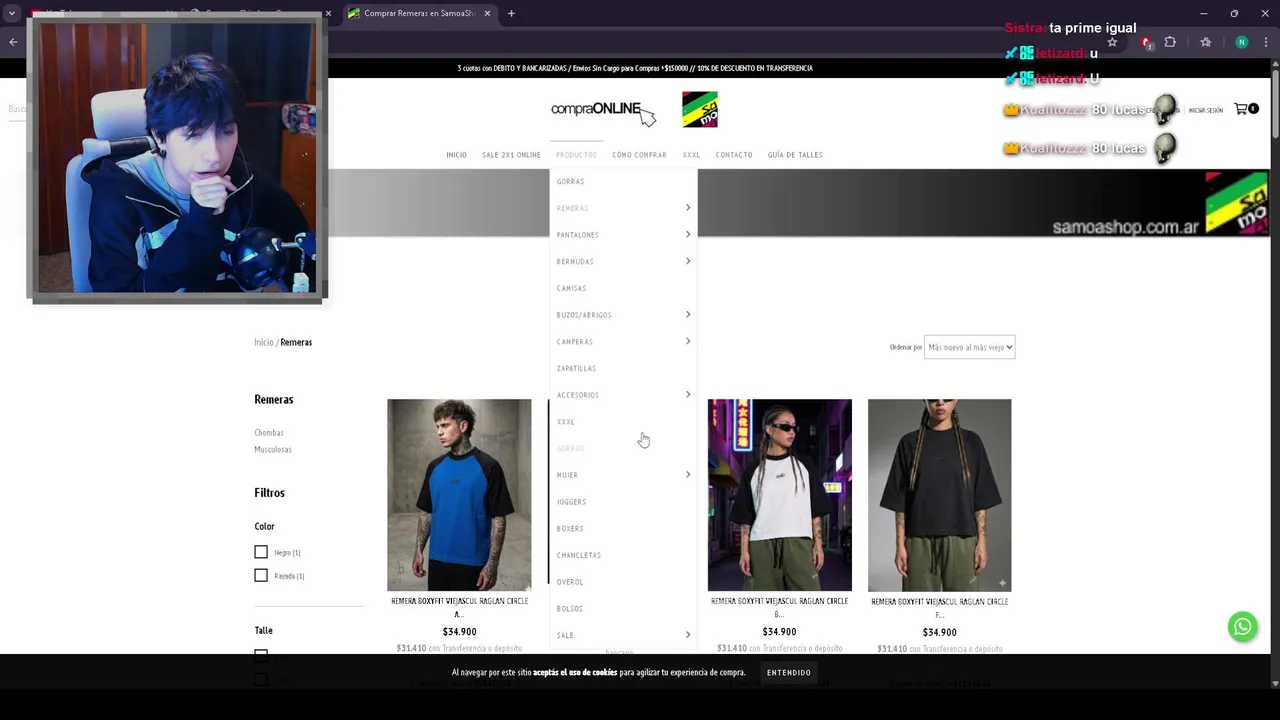
Task: Expand the Sale submenu arrow
Action: point(688,635)
